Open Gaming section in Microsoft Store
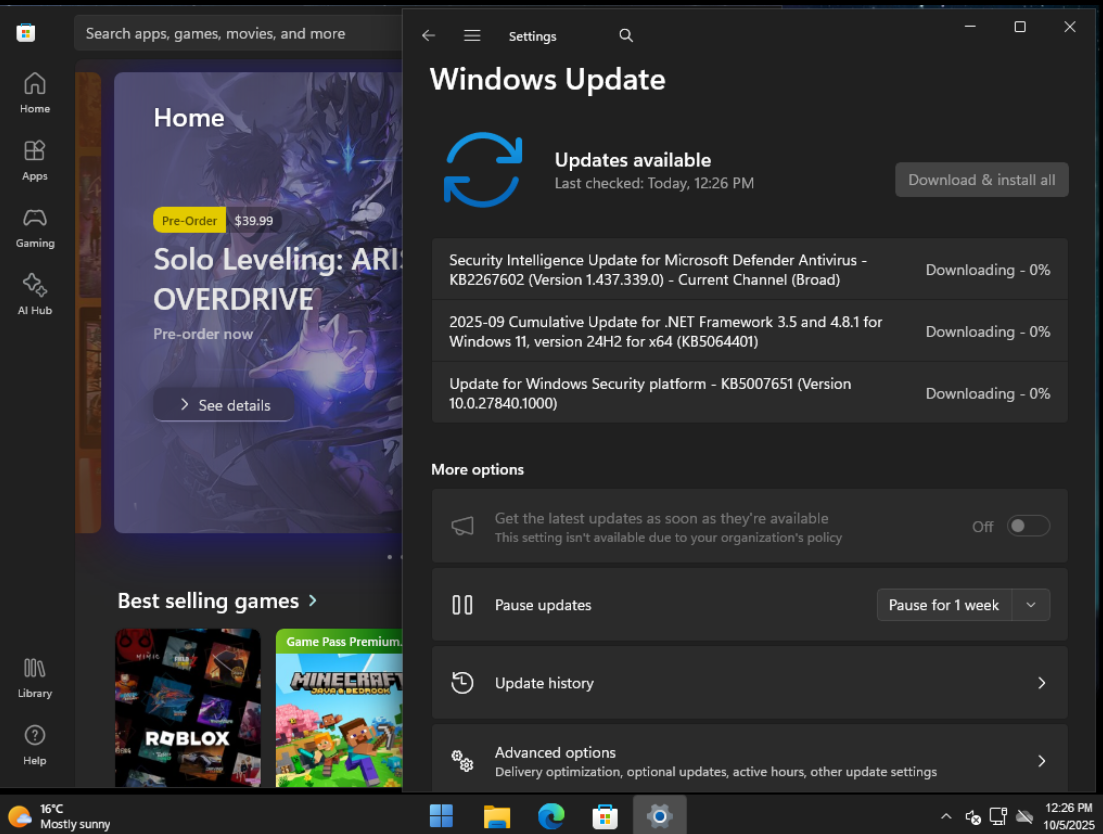Image resolution: width=1103 pixels, height=834 pixels. coord(34,228)
